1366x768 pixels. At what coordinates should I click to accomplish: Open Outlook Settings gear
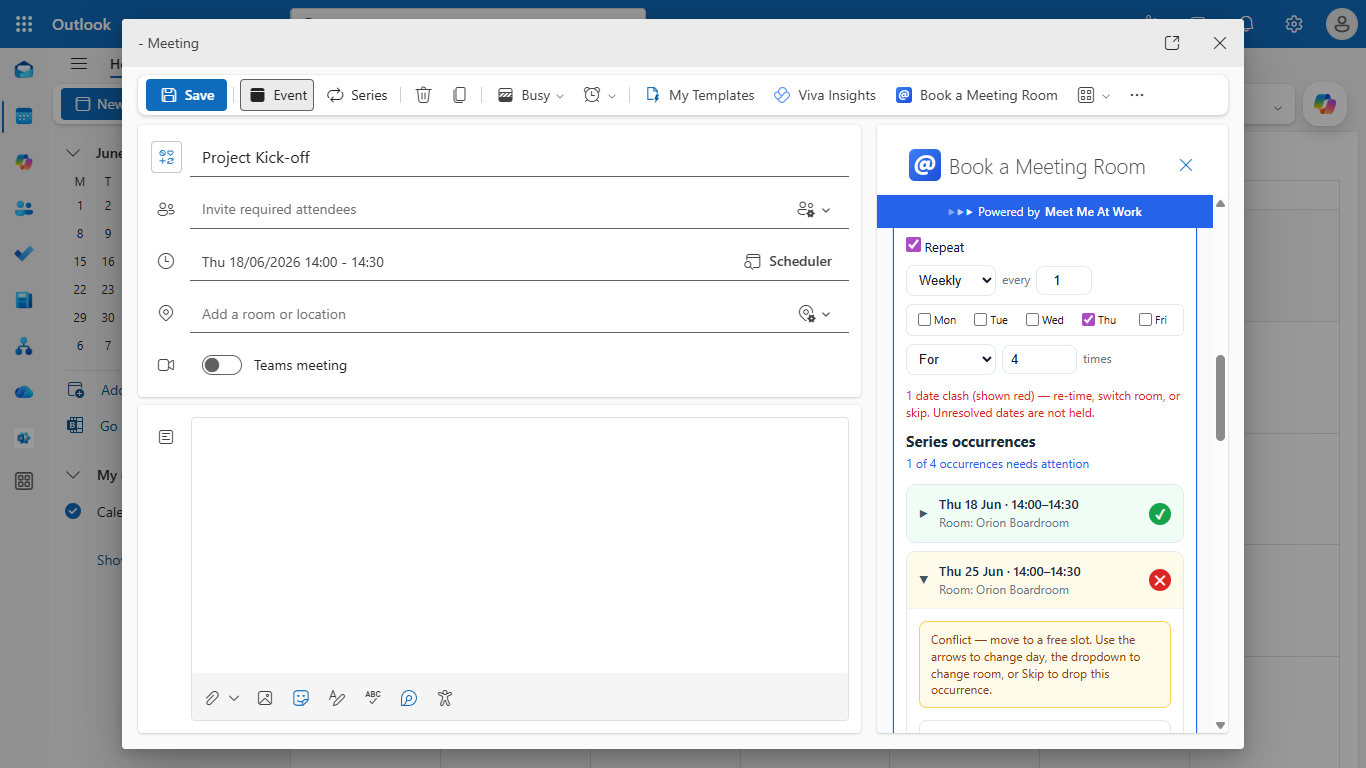pos(1294,24)
